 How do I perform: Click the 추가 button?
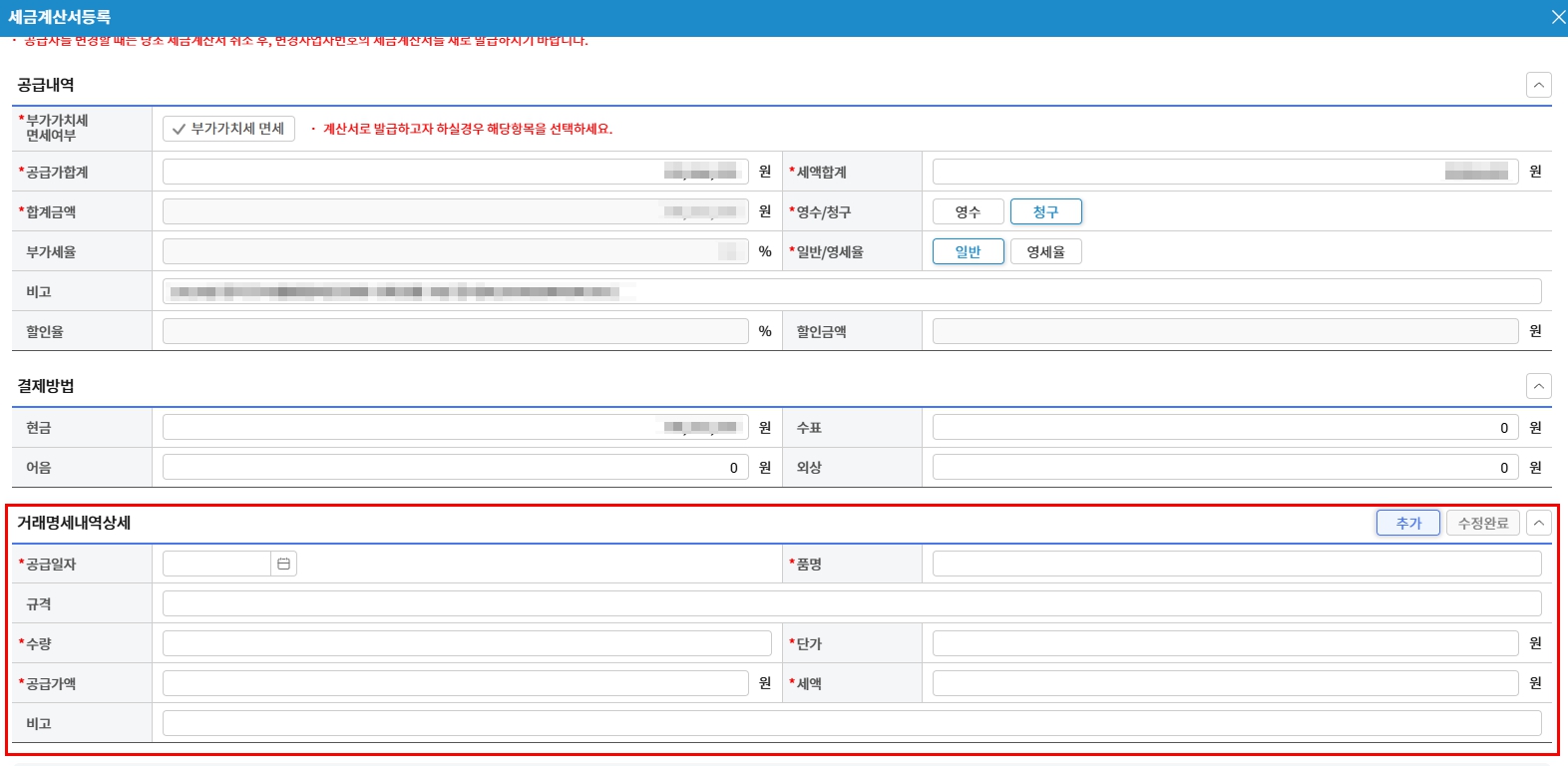click(1408, 523)
